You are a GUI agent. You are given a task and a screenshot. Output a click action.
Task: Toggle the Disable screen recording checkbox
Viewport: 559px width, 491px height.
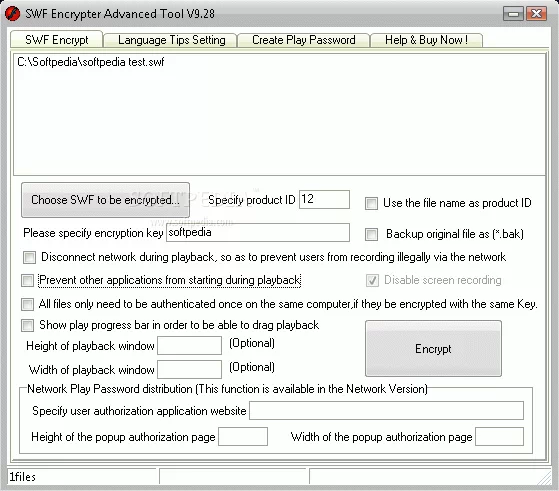click(x=372, y=281)
